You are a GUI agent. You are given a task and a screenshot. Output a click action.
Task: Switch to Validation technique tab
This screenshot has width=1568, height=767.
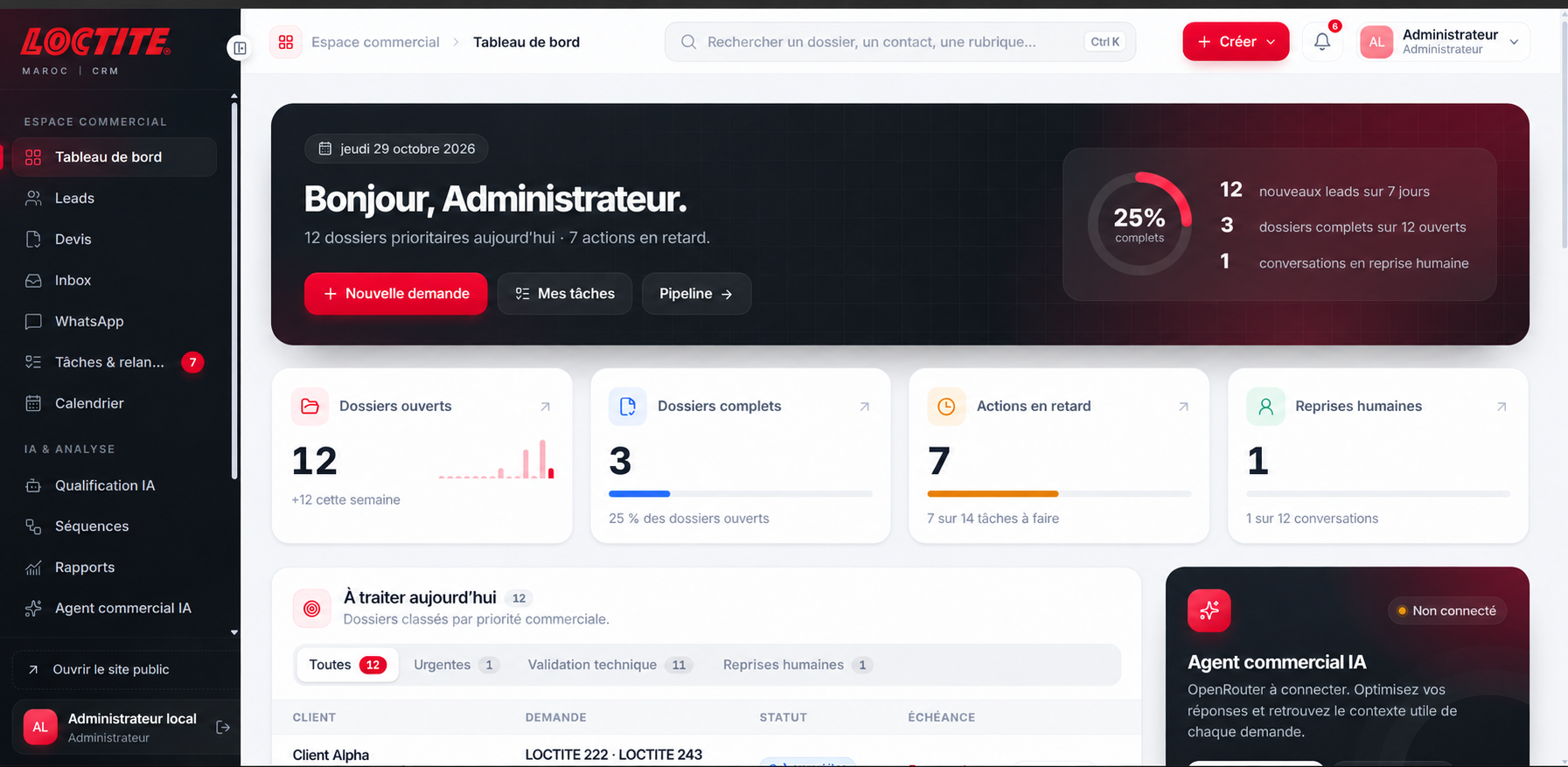pos(610,665)
